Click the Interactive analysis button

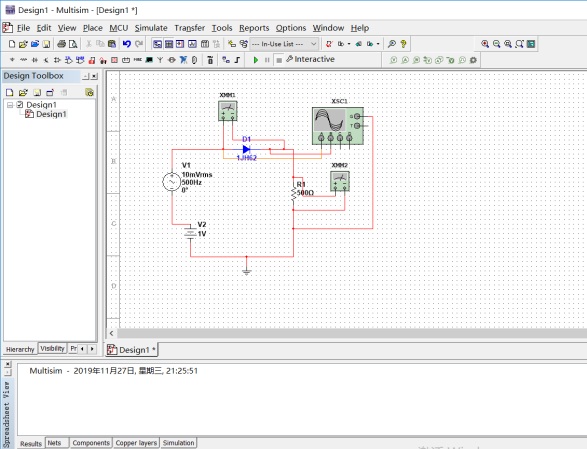tap(310, 60)
